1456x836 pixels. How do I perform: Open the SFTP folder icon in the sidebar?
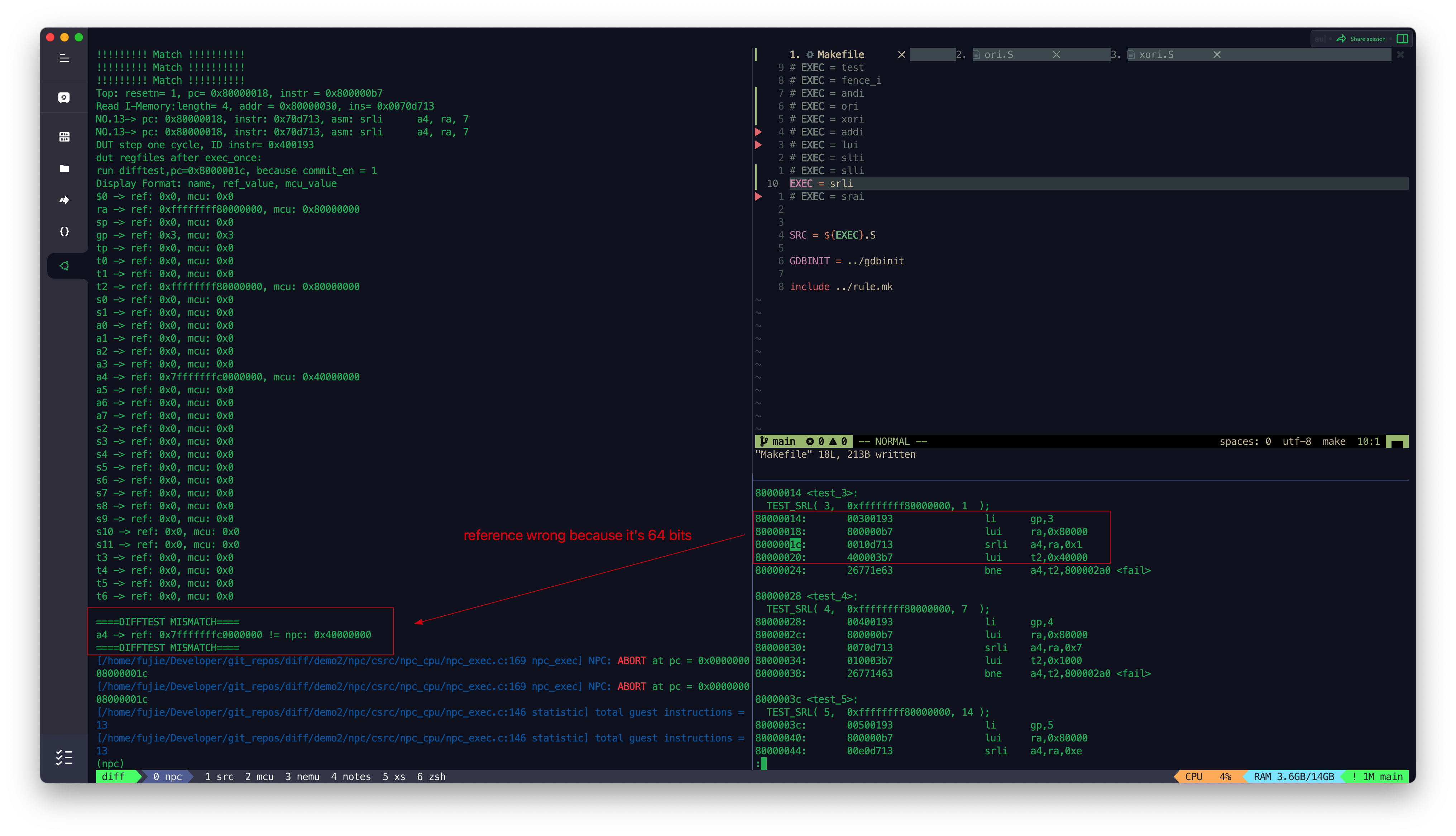(x=64, y=168)
